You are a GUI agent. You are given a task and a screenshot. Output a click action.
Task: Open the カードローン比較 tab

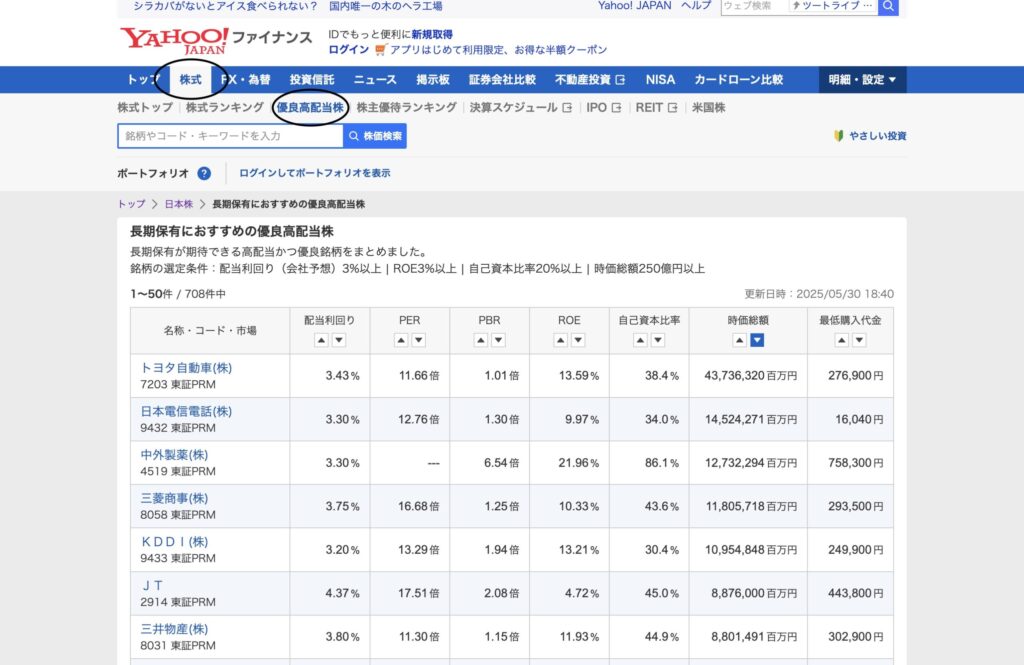point(739,80)
